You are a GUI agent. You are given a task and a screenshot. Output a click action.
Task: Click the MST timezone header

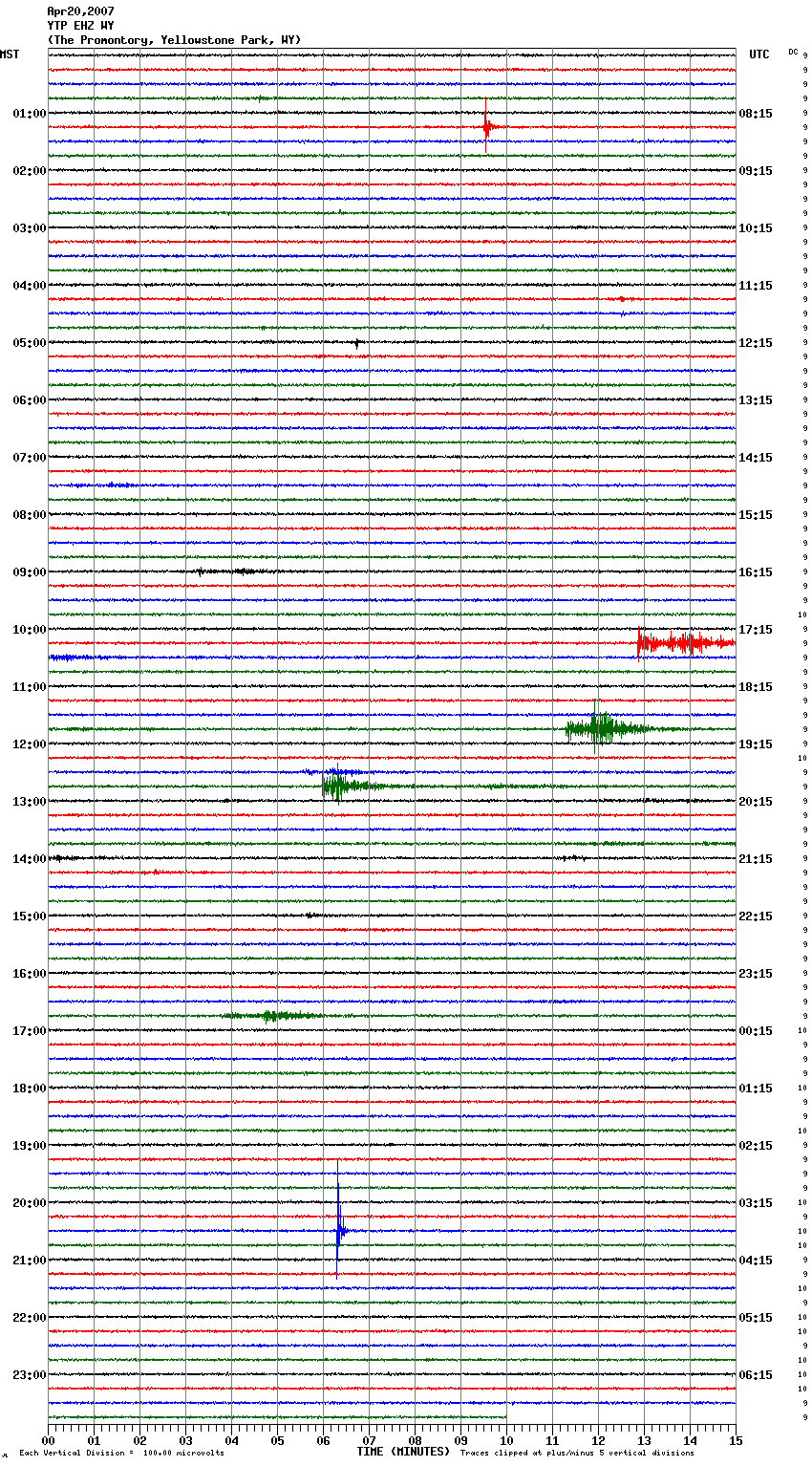point(10,54)
